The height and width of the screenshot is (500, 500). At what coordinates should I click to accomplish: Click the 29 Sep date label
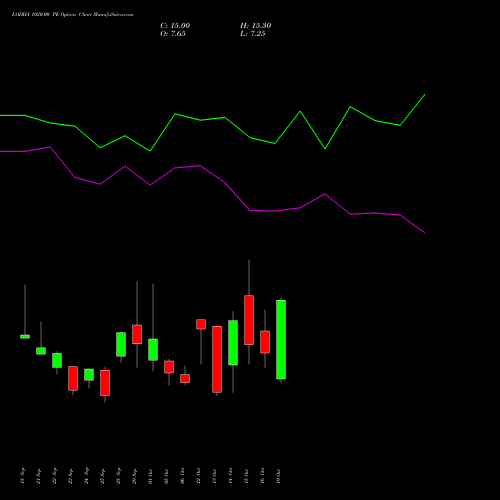pyautogui.click(x=134, y=476)
